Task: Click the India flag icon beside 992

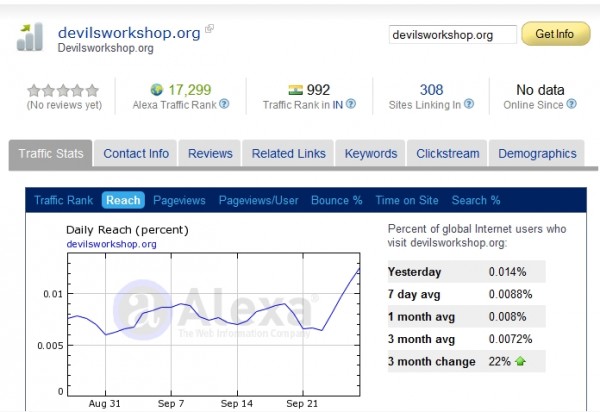Action: (295, 90)
